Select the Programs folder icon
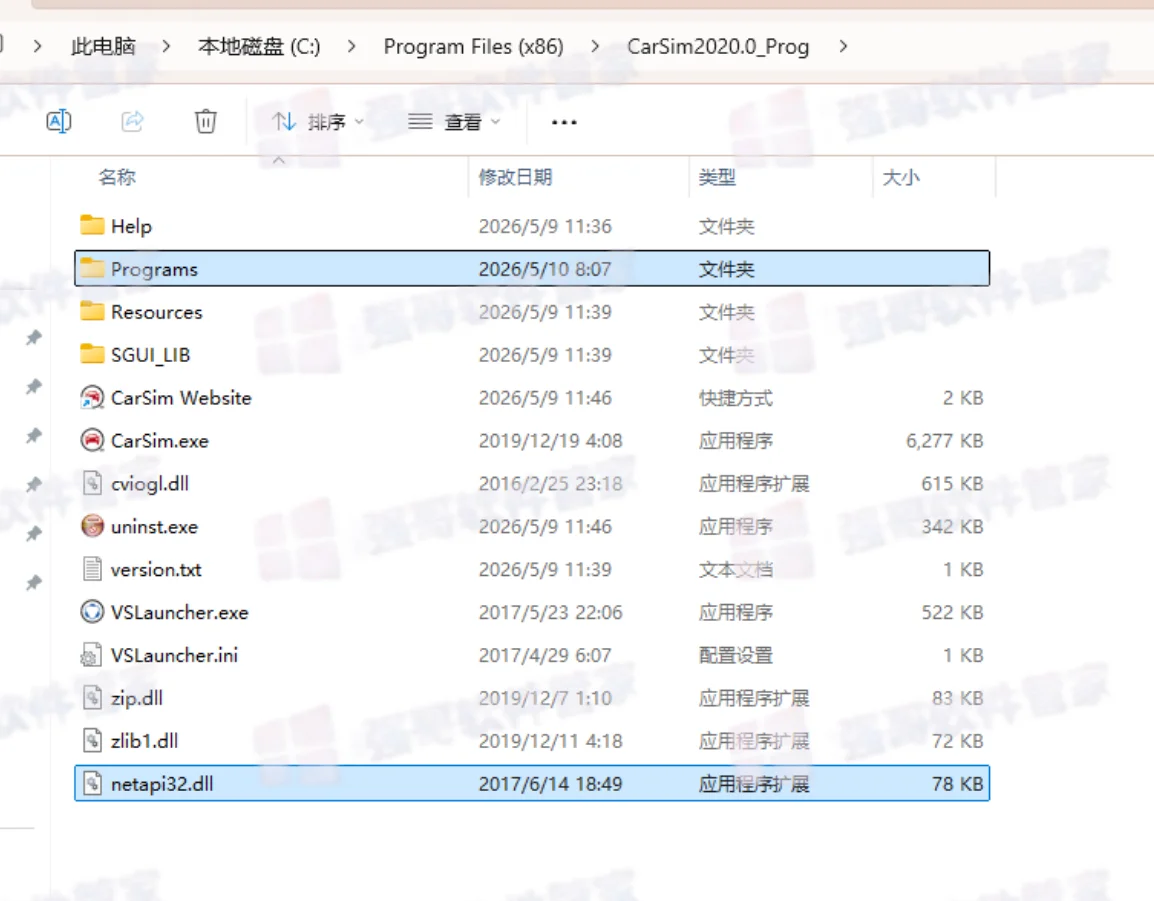The width and height of the screenshot is (1154, 901). [92, 268]
